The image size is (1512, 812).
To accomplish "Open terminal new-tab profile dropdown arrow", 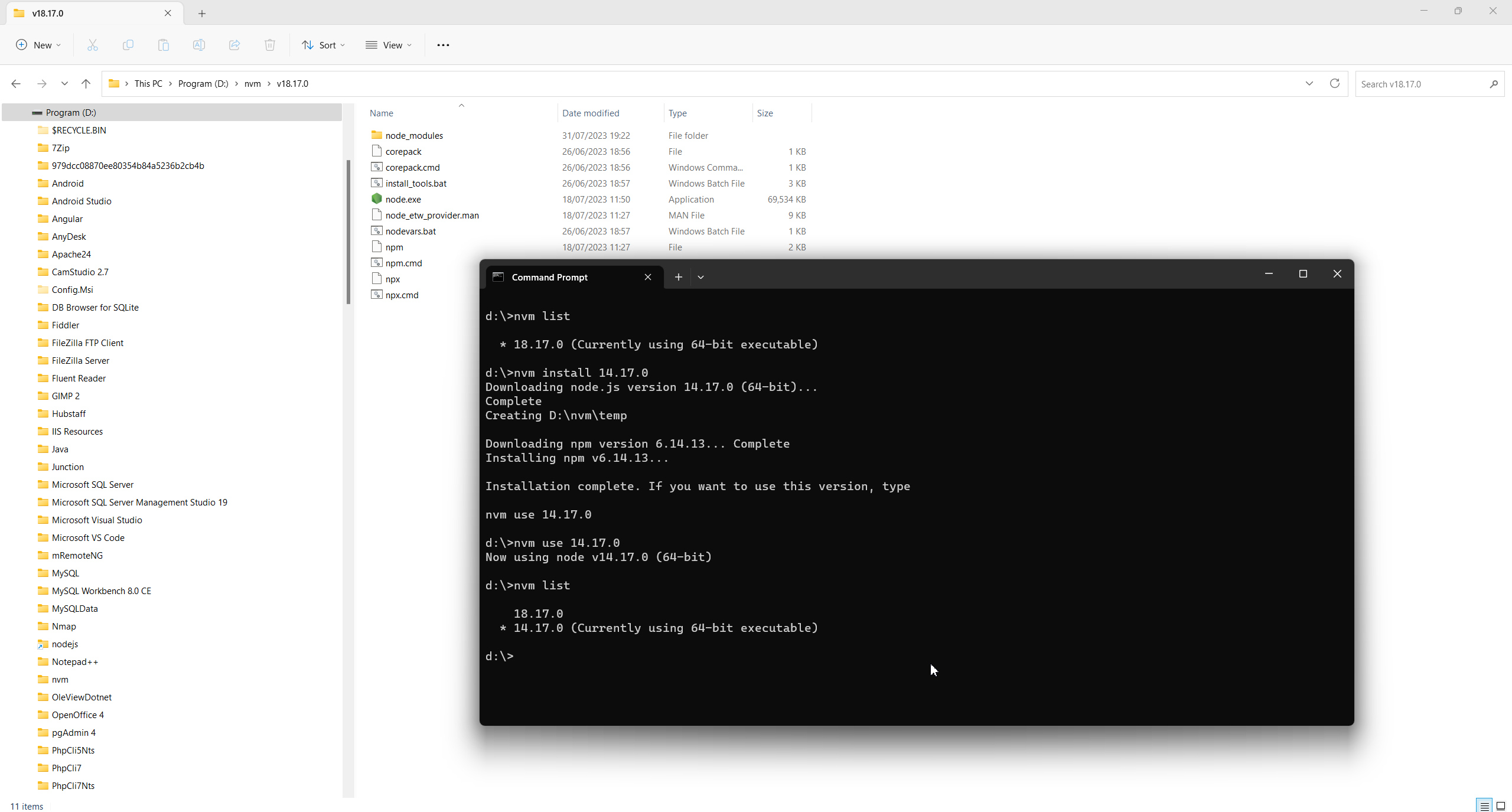I will click(x=700, y=277).
